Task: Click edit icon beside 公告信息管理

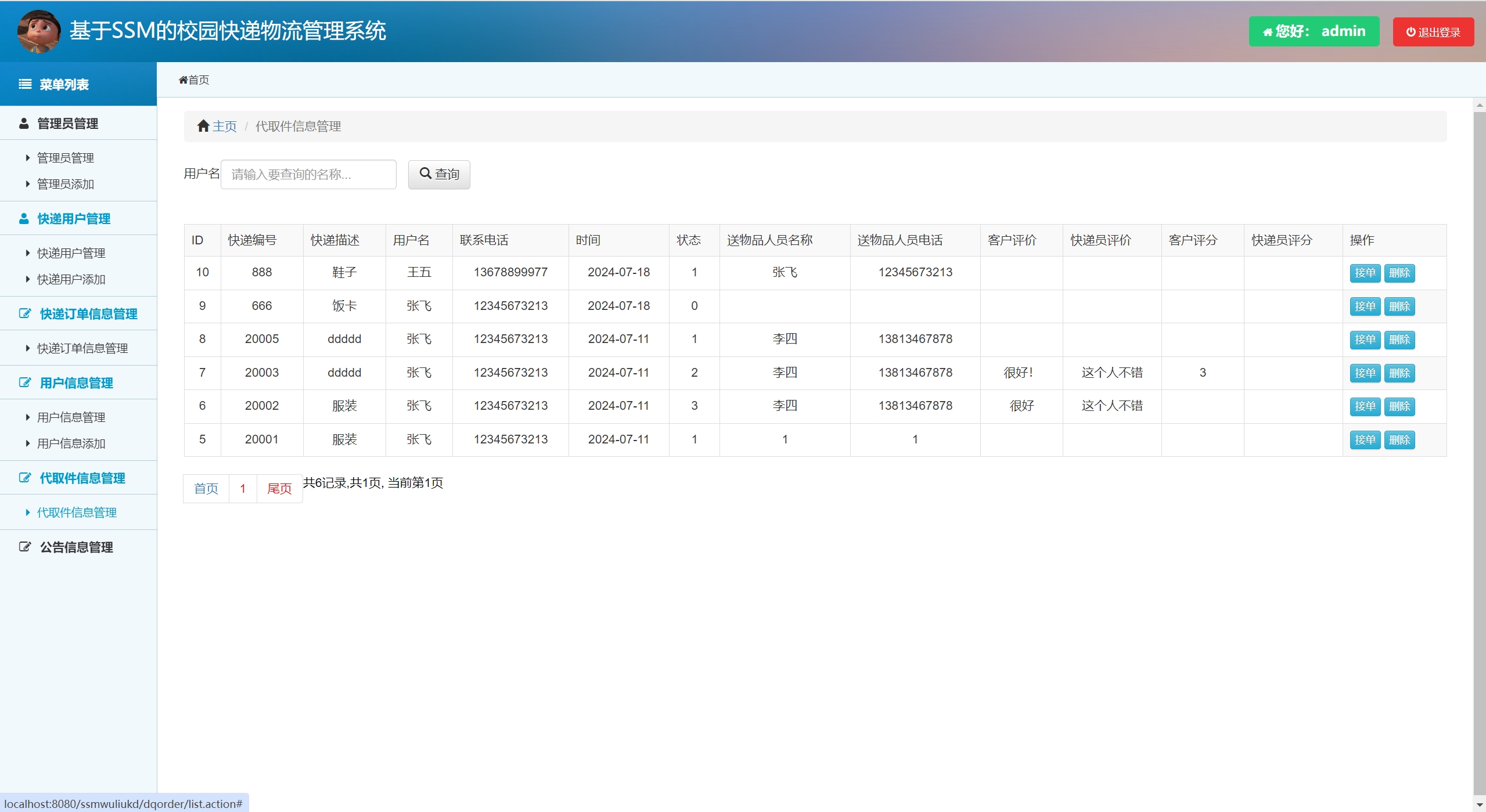Action: point(24,547)
